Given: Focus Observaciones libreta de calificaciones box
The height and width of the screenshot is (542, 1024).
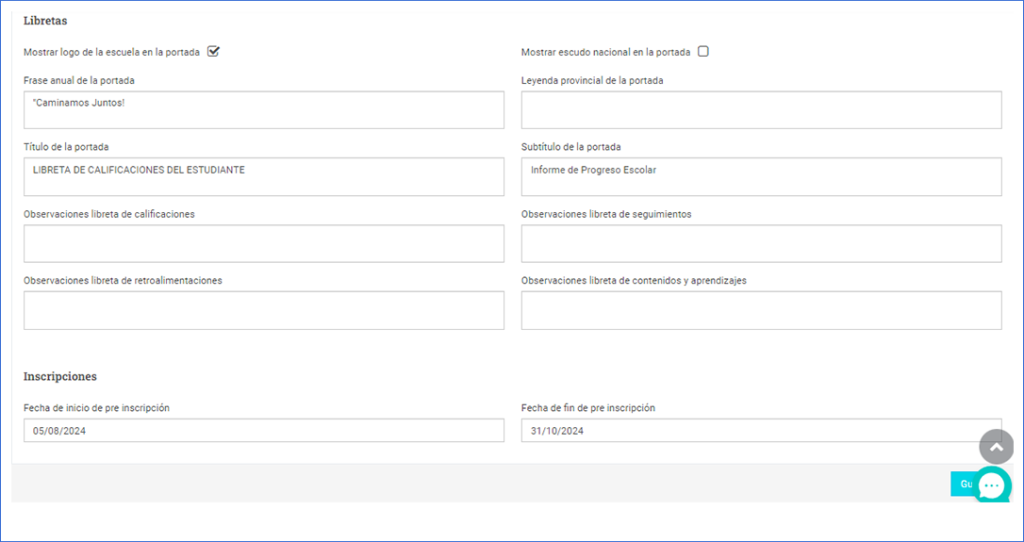Looking at the screenshot, I should [x=264, y=243].
